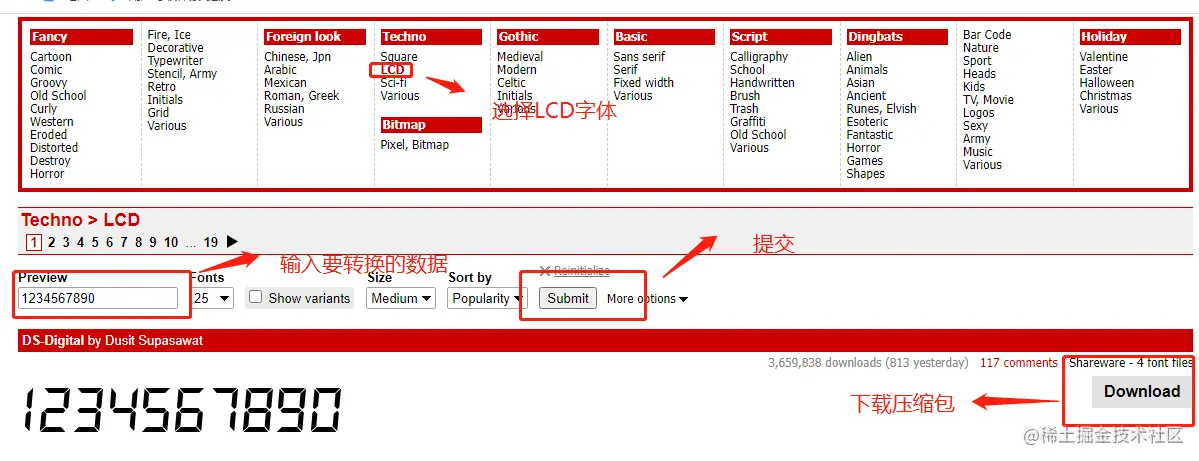The height and width of the screenshot is (461, 1199).
Task: Select the Distorted subcategory
Action: tap(54, 148)
